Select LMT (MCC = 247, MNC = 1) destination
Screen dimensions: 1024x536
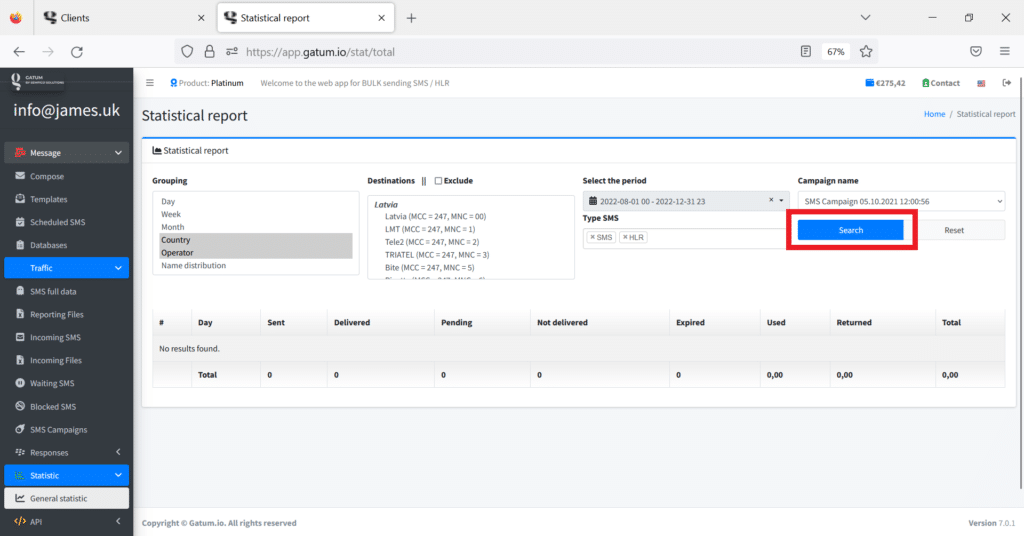[x=430, y=229]
